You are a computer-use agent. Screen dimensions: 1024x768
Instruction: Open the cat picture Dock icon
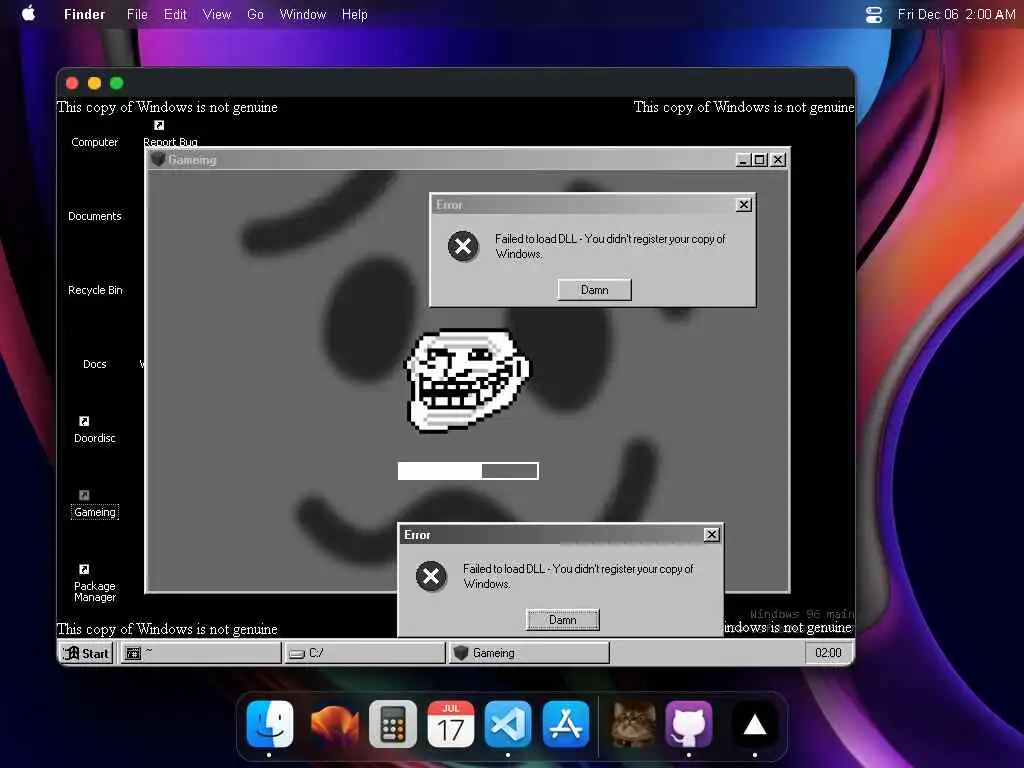pos(633,724)
